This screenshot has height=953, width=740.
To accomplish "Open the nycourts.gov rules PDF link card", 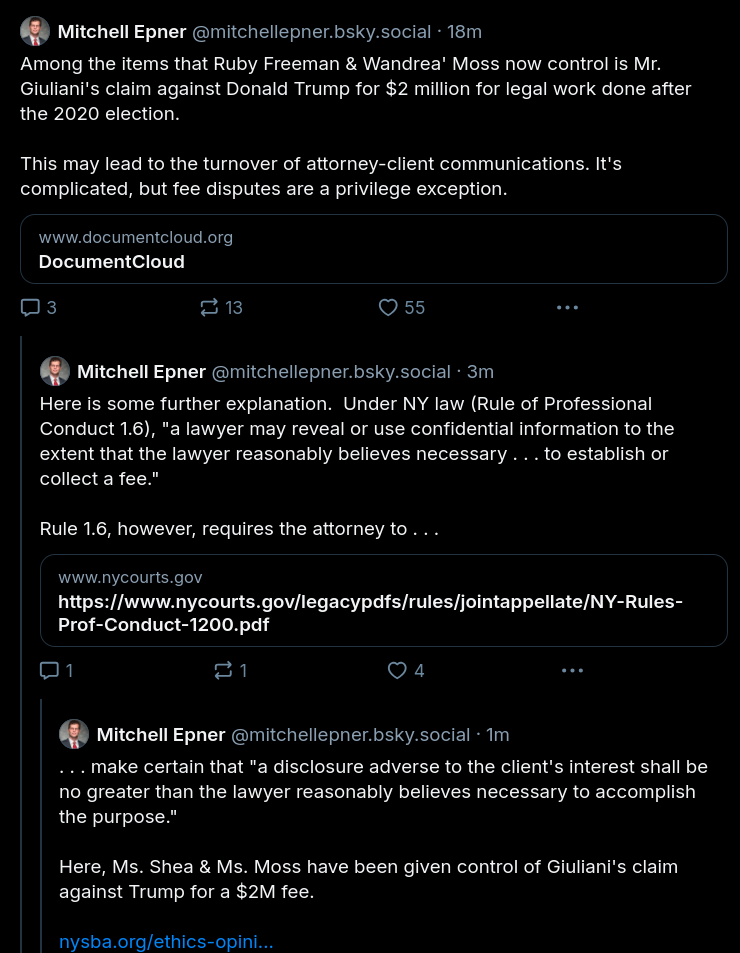I will click(x=384, y=600).
